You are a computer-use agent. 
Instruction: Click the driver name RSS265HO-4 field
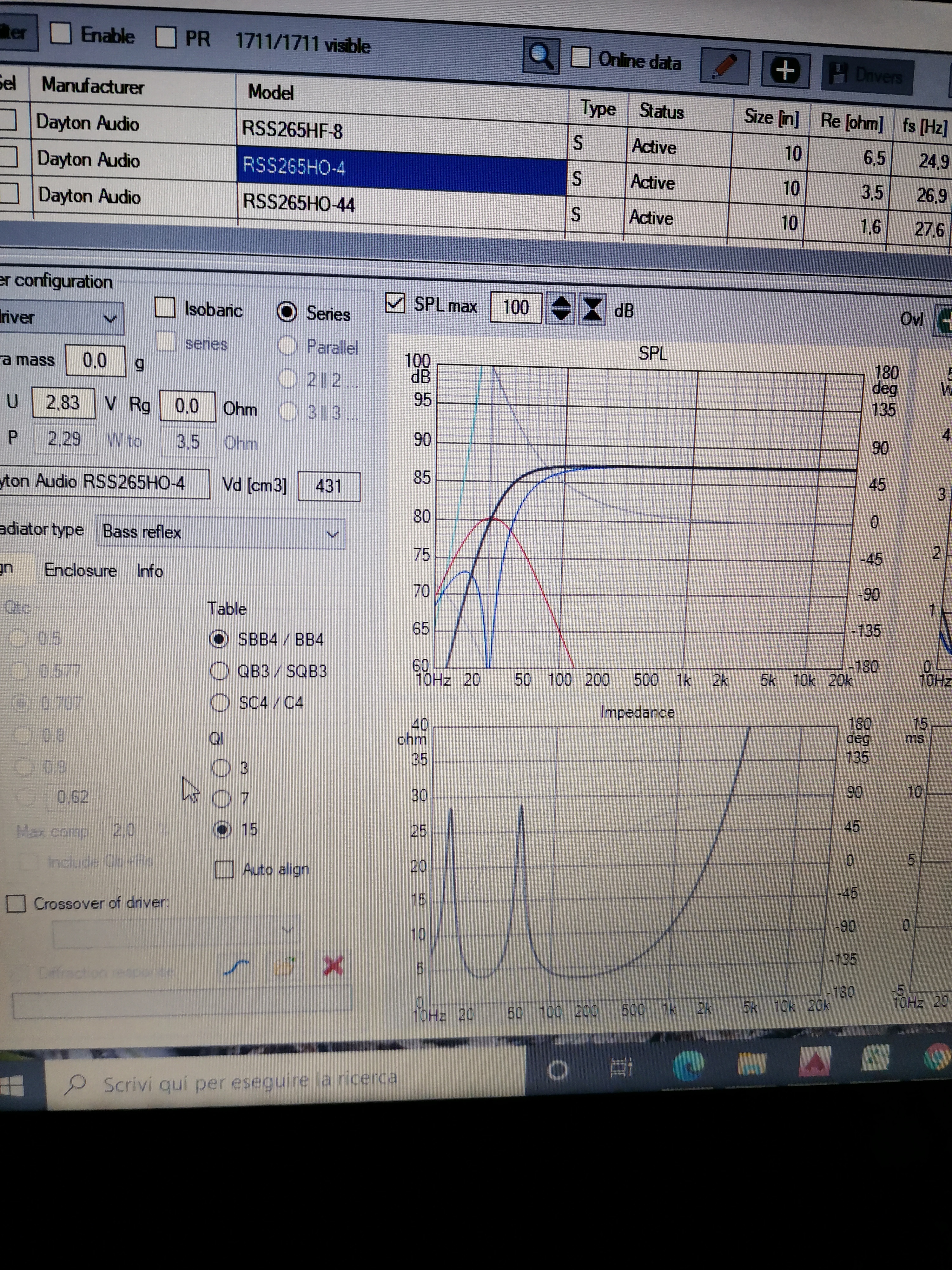tap(104, 482)
